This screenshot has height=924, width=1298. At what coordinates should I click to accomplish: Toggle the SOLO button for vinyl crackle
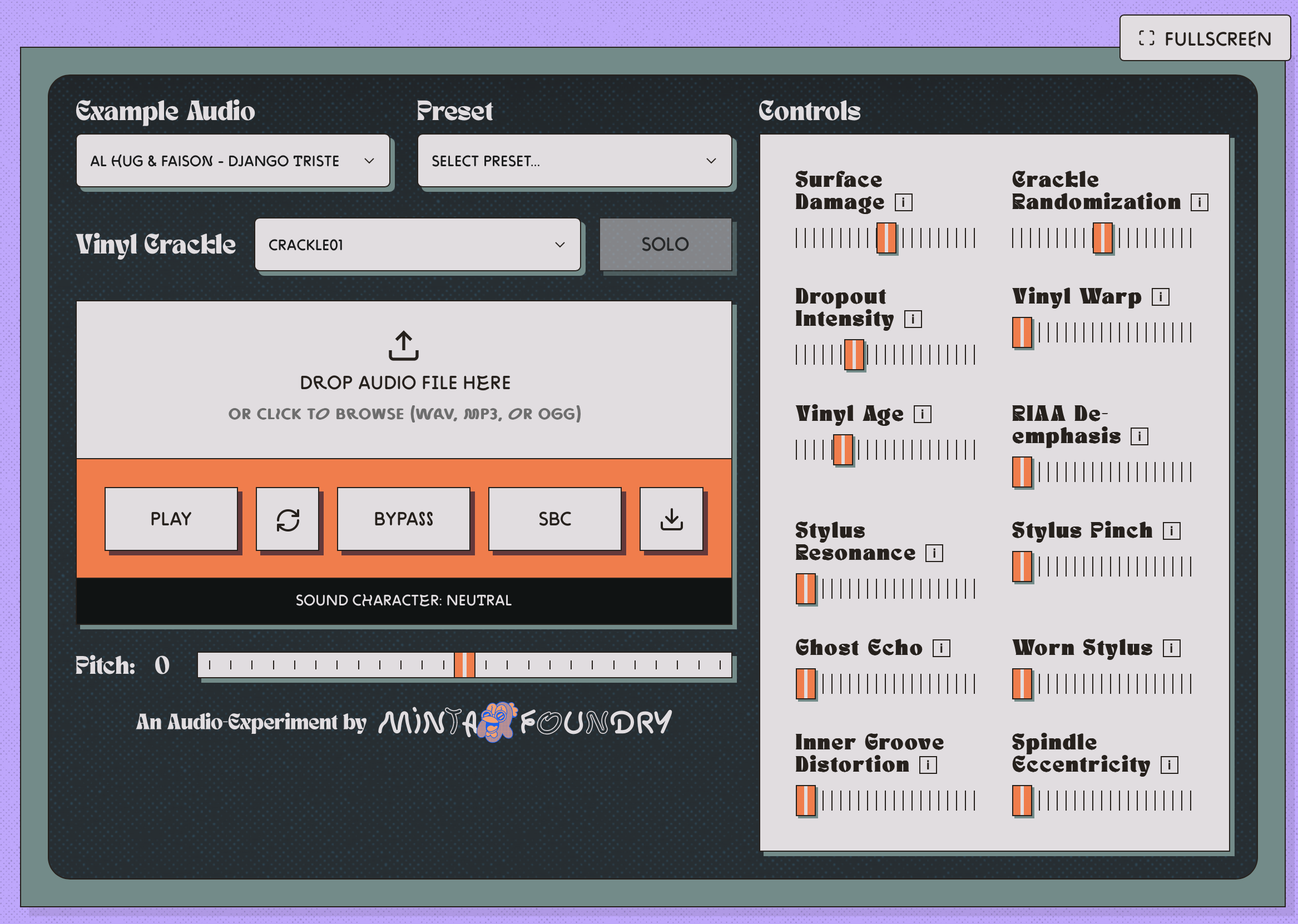pos(665,245)
